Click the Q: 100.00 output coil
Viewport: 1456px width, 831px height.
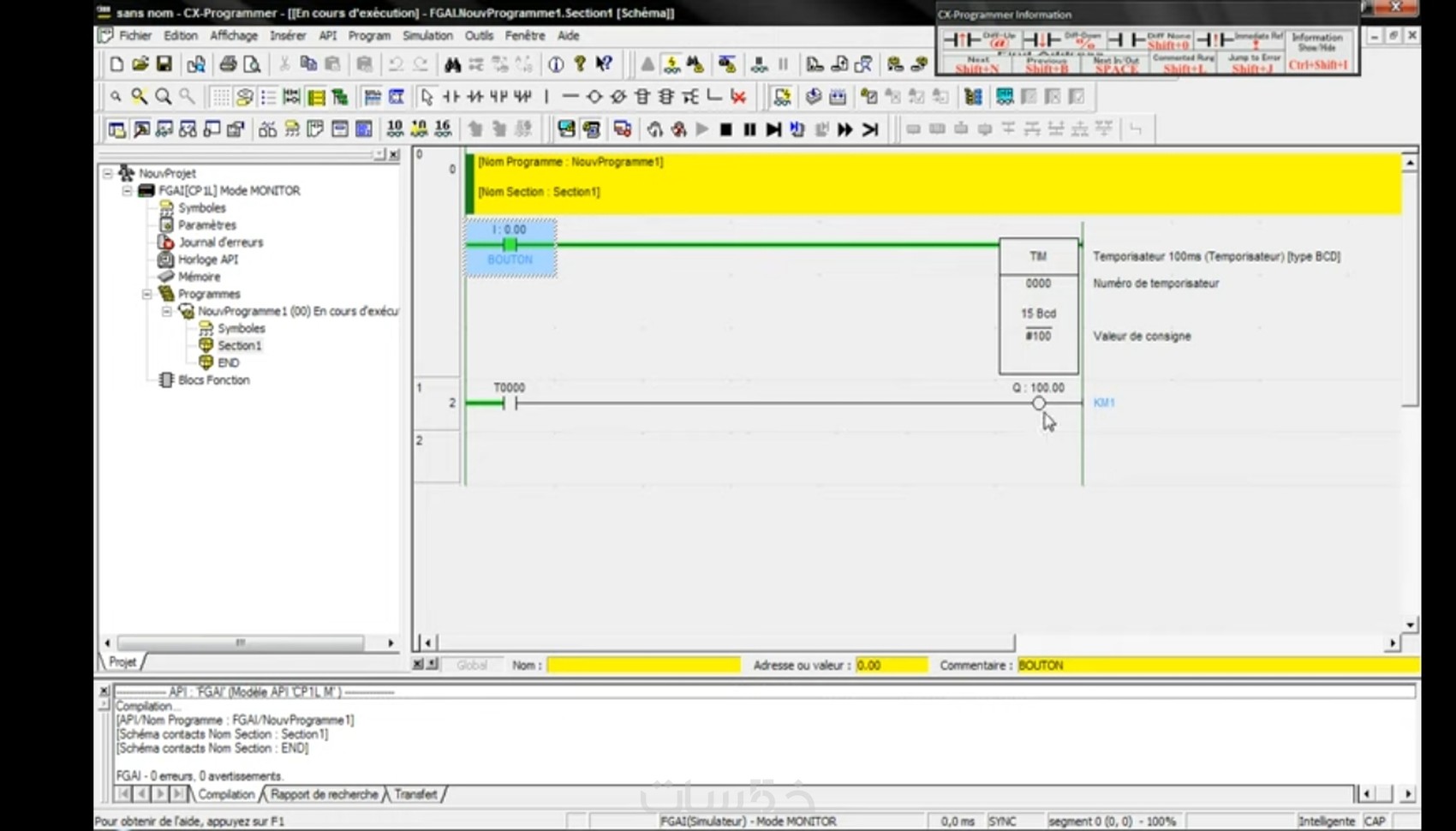tap(1038, 403)
